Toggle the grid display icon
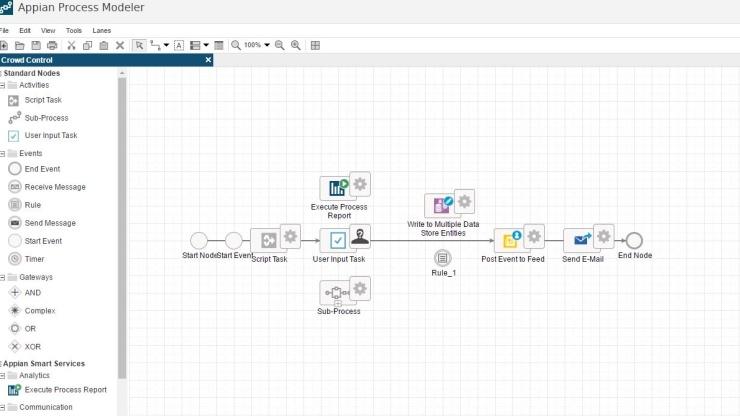Viewport: 740px width, 416px height. [315, 45]
